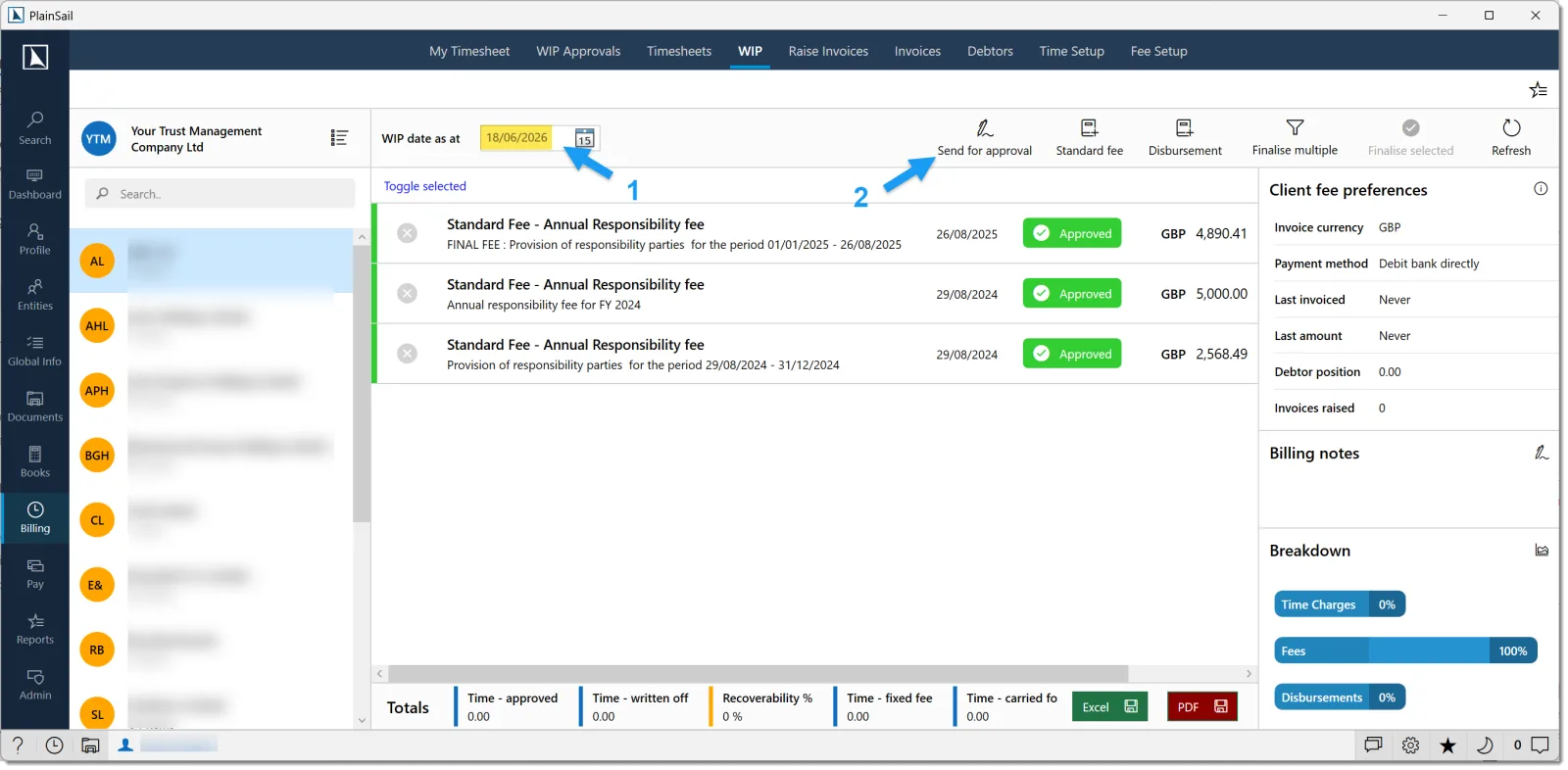Add a Disbursement entry
The height and width of the screenshot is (770, 1568).
1185,137
